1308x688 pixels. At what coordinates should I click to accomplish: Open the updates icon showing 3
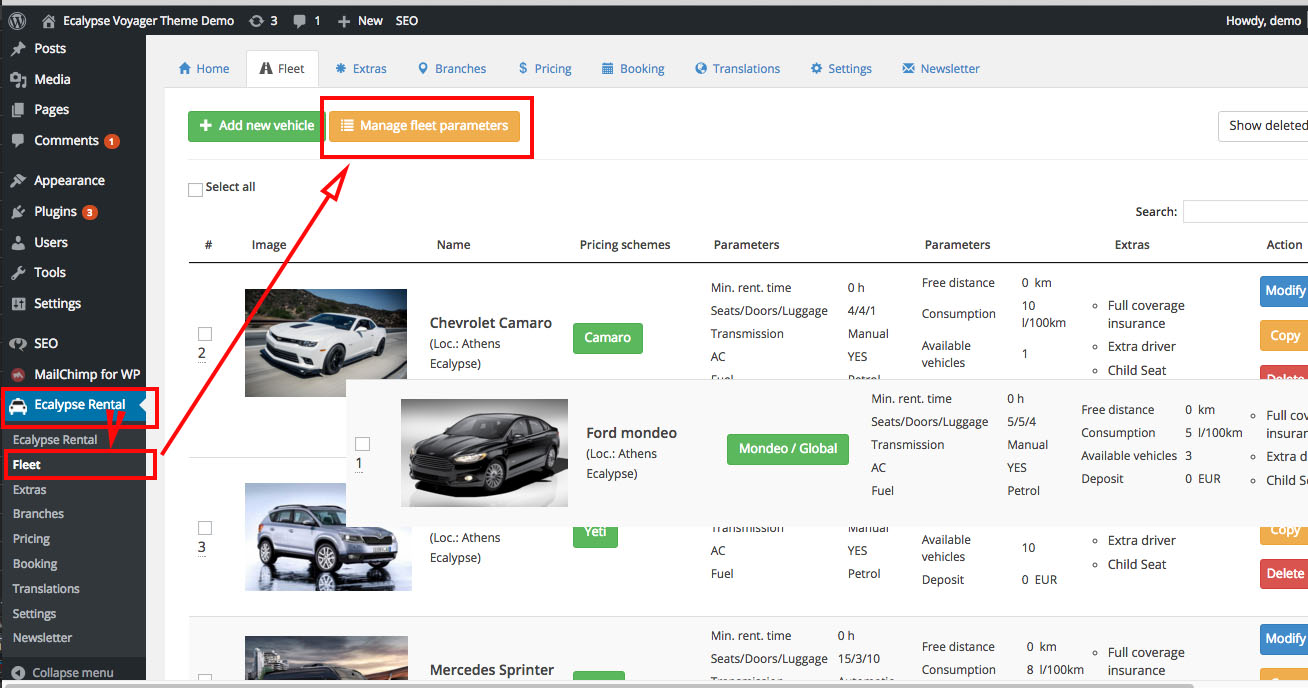pos(257,20)
